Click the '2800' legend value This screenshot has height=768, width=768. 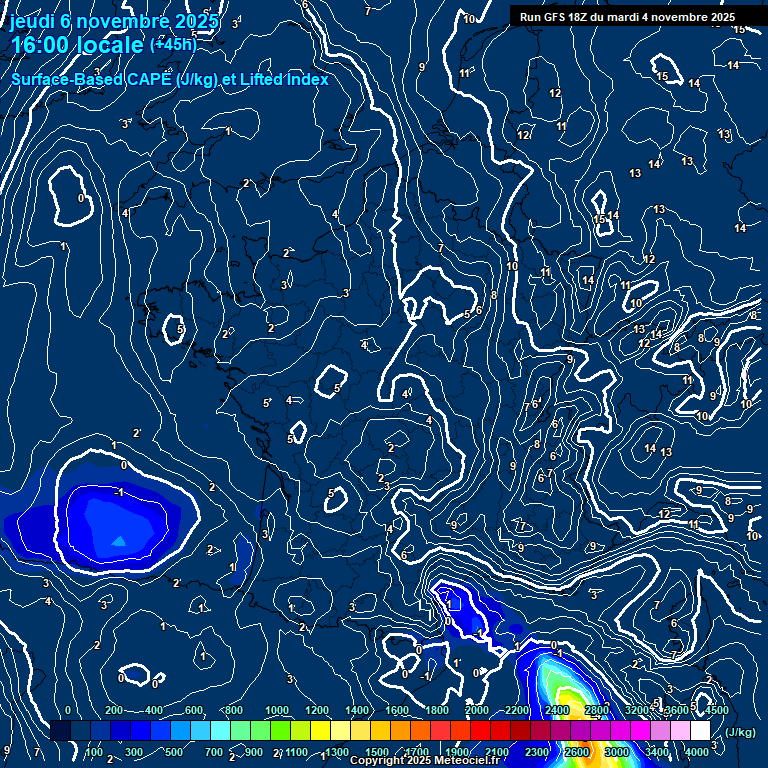597,710
